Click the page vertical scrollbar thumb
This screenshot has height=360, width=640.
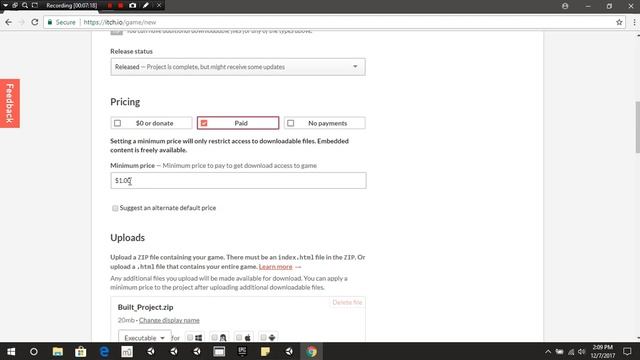click(x=637, y=127)
